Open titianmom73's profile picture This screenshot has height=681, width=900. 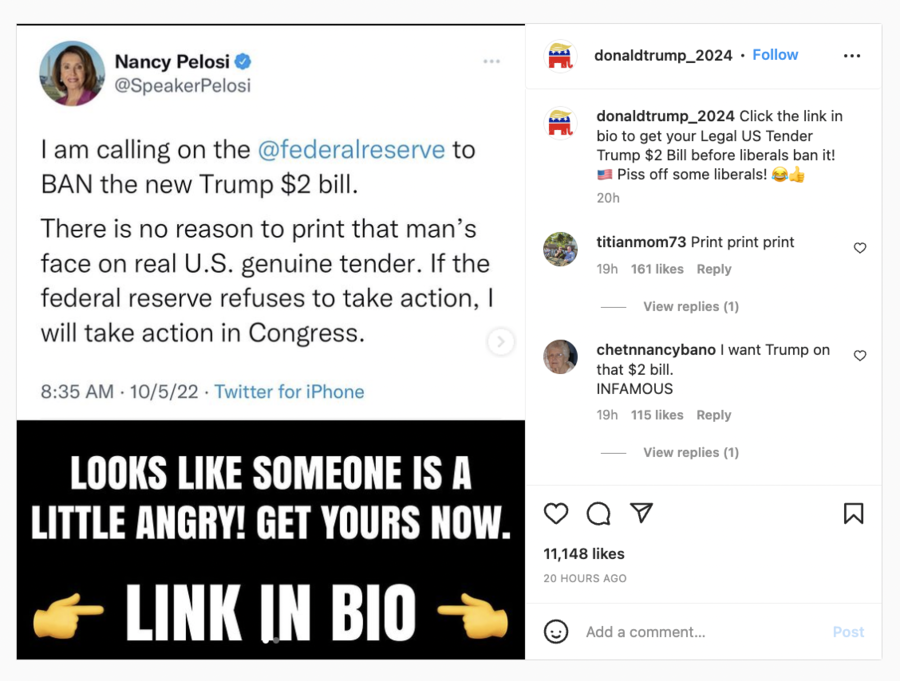(x=561, y=249)
